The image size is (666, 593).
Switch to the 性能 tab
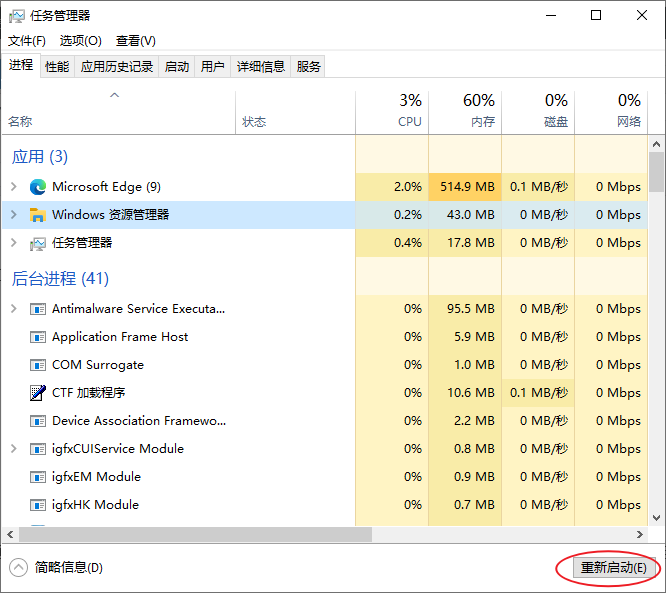(57, 67)
